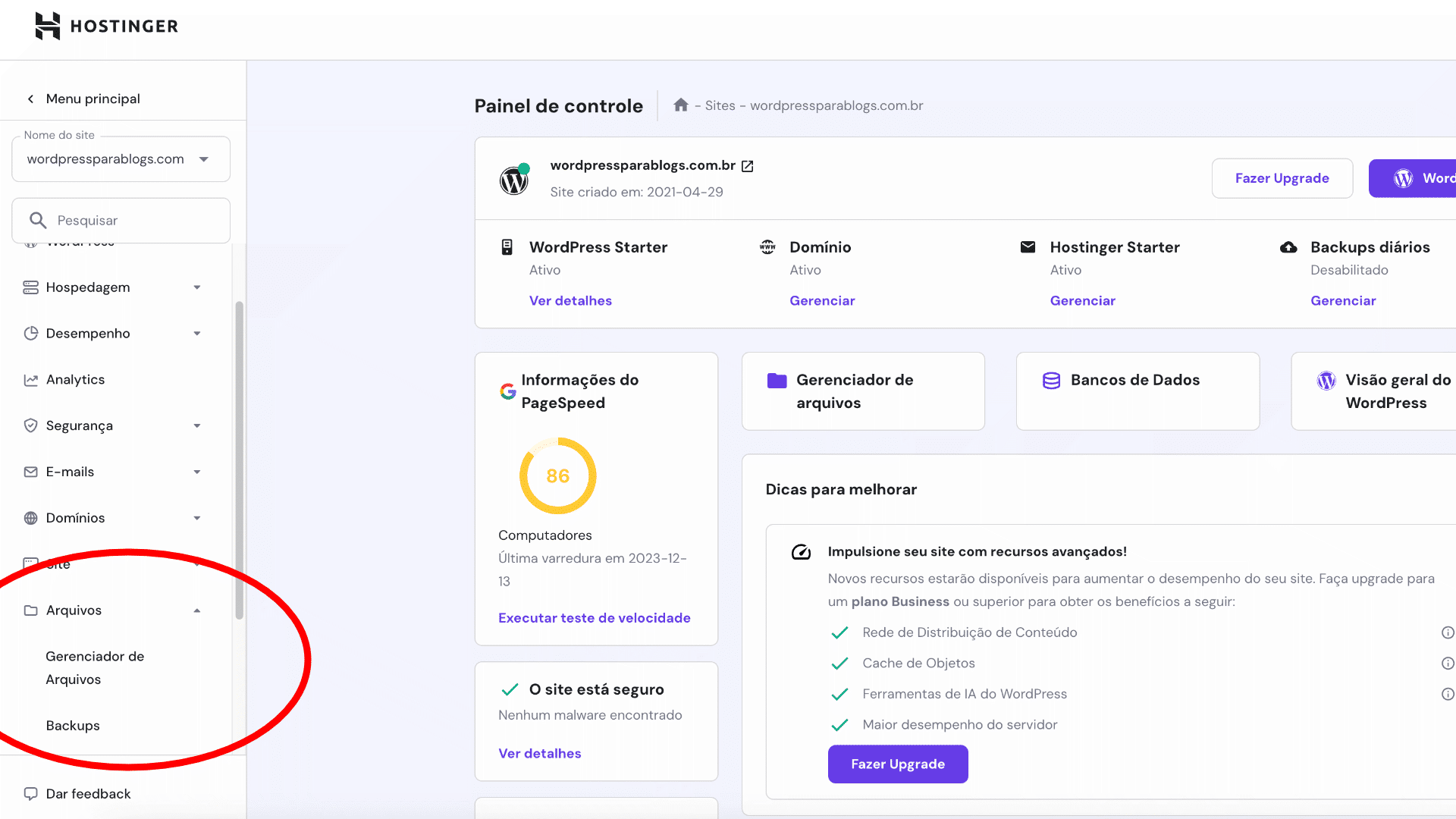Screen dimensions: 1456x819
Task: Click the Hostinger logo in the header
Action: (106, 27)
